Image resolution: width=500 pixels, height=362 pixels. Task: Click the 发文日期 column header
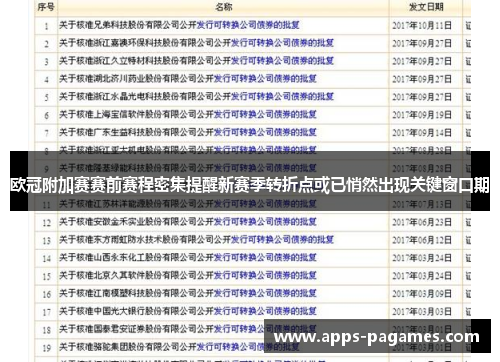pyautogui.click(x=426, y=7)
